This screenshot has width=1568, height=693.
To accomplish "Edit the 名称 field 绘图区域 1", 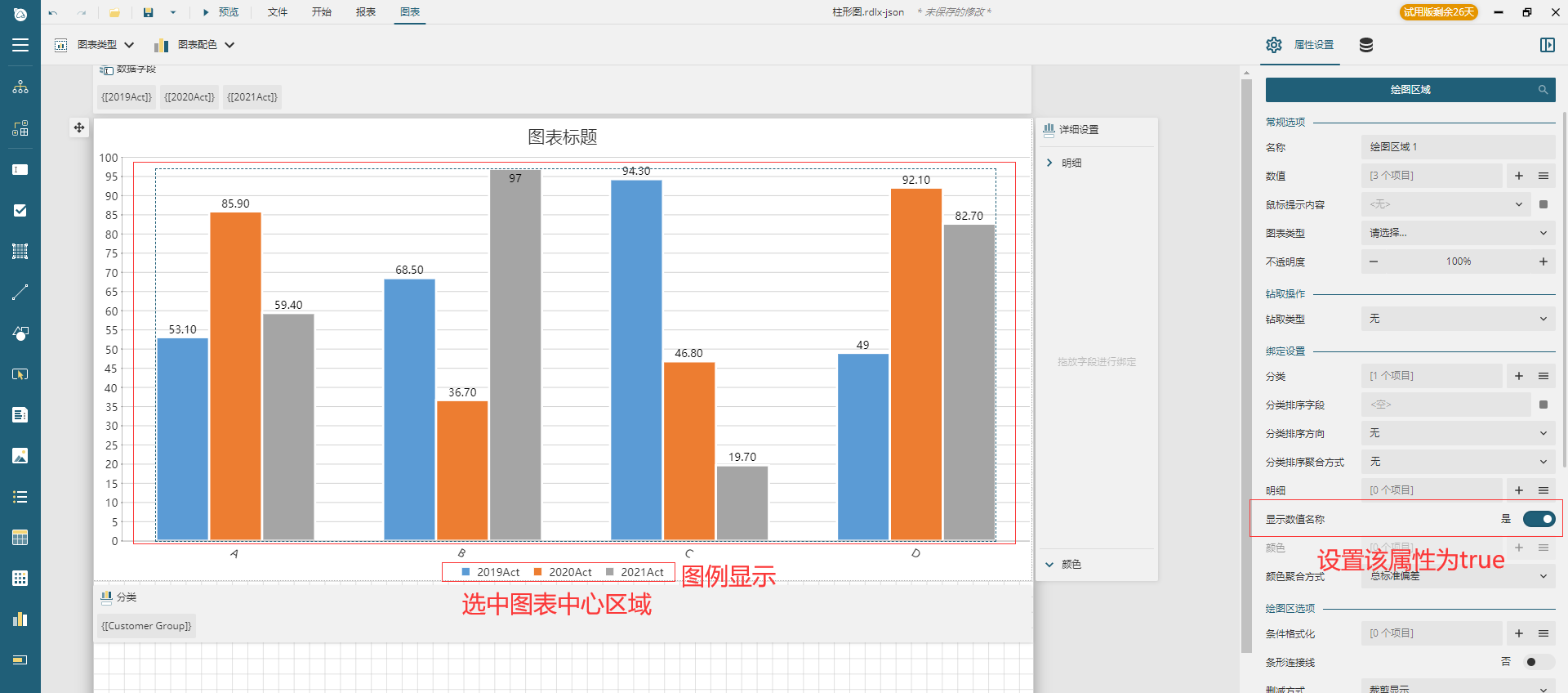I will (1458, 147).
